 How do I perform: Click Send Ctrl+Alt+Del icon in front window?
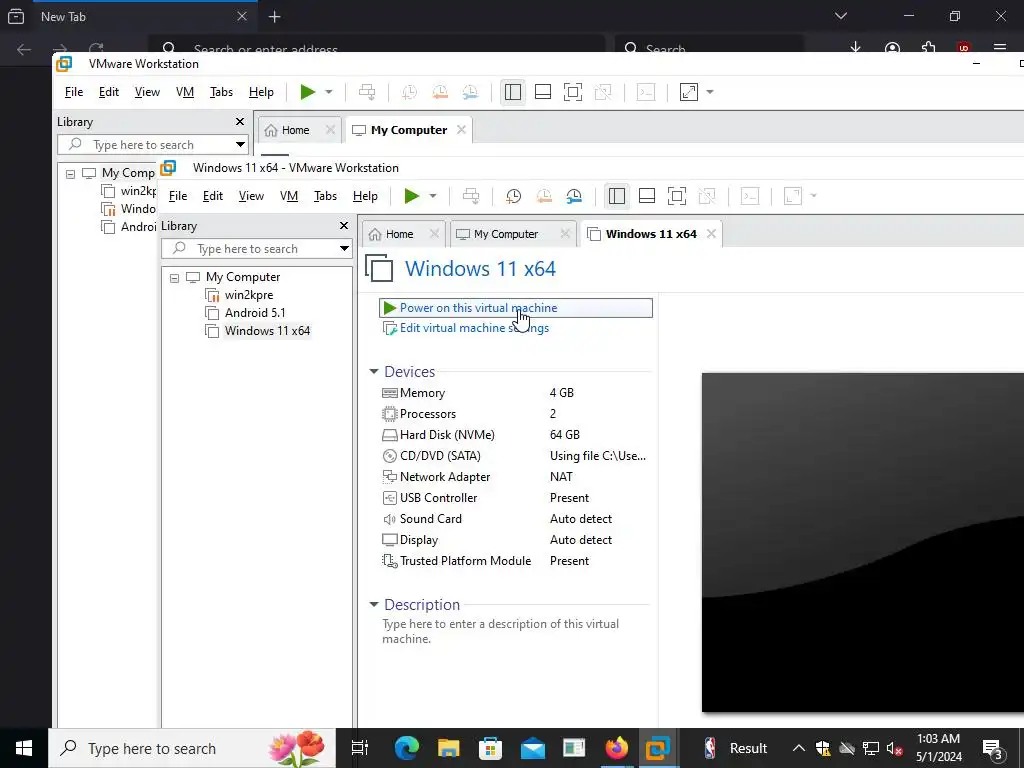coord(471,196)
